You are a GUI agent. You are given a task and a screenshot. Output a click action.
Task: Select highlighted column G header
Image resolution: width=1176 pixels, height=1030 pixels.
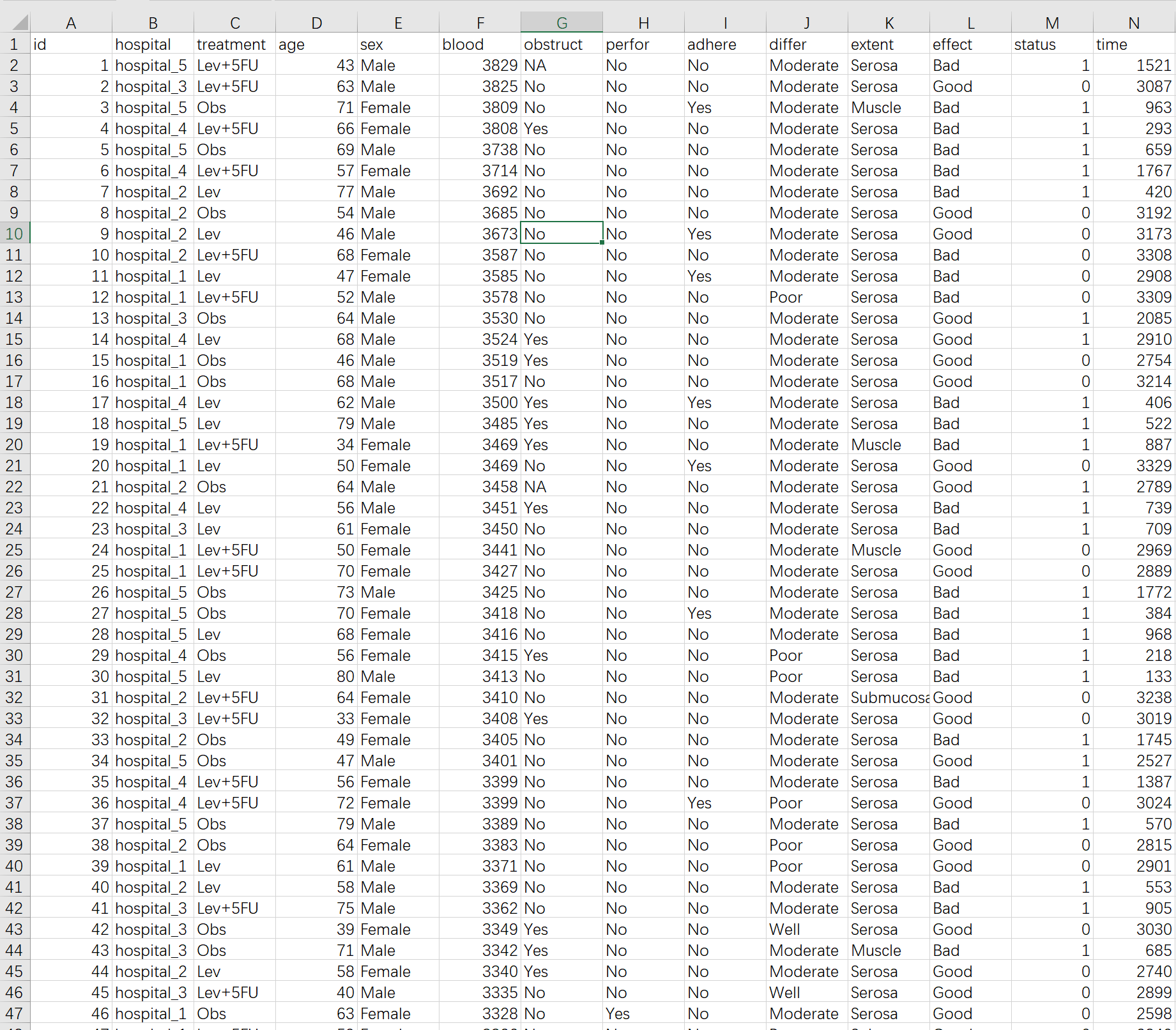(561, 23)
